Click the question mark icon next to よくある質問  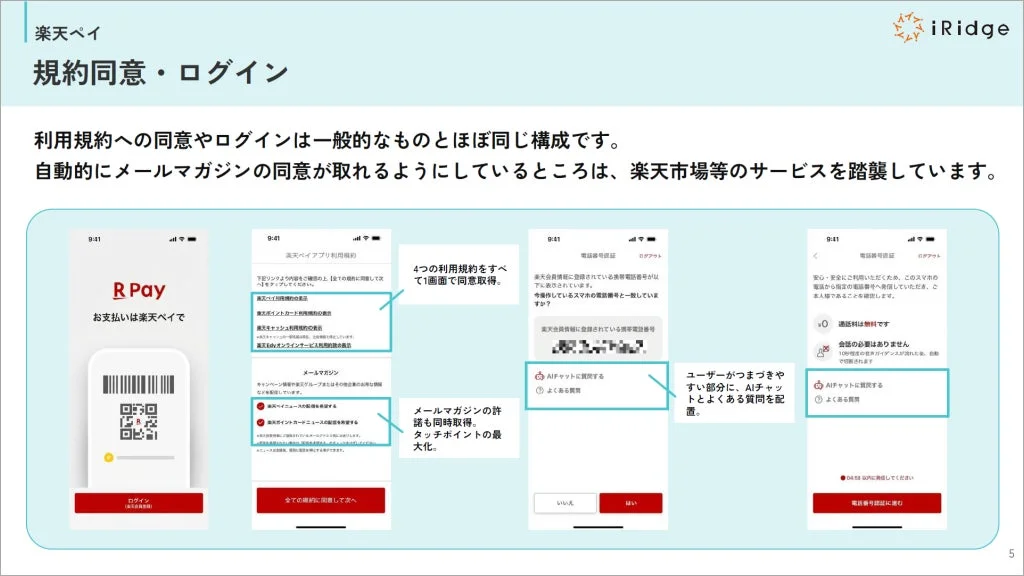coord(539,390)
